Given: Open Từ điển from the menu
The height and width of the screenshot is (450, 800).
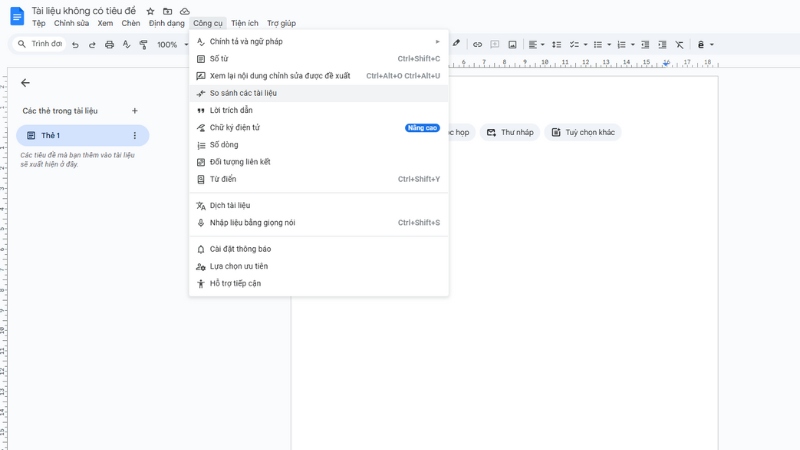Looking at the screenshot, I should (x=319, y=179).
